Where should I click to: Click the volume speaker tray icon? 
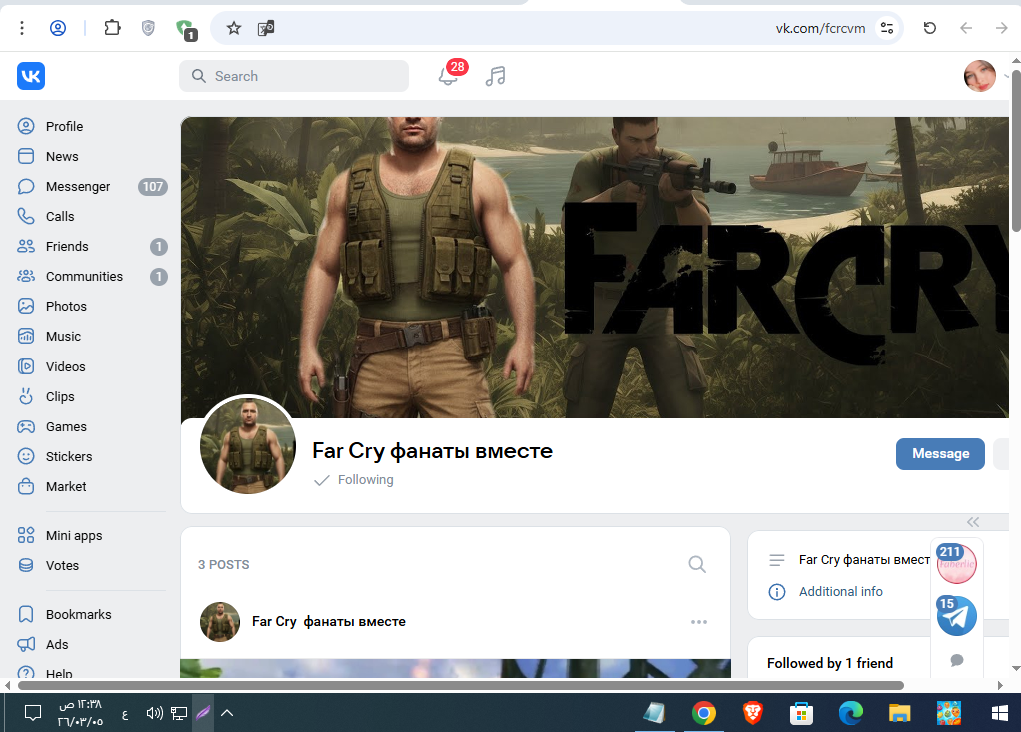pyautogui.click(x=154, y=713)
